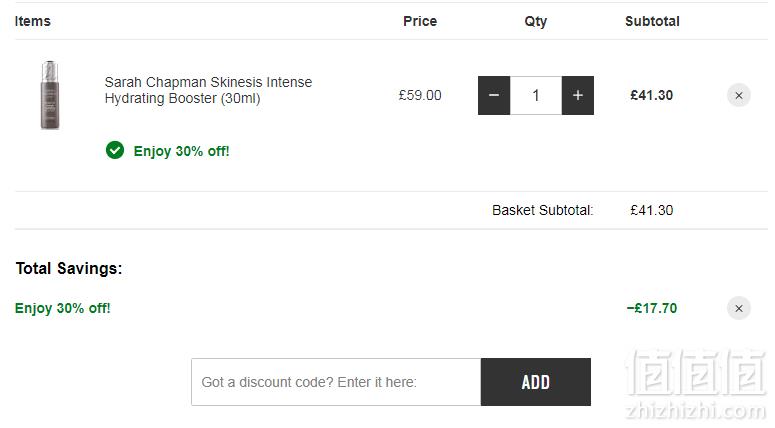
Task: Open the Skinesis Booster product thumbnail
Action: (x=49, y=95)
